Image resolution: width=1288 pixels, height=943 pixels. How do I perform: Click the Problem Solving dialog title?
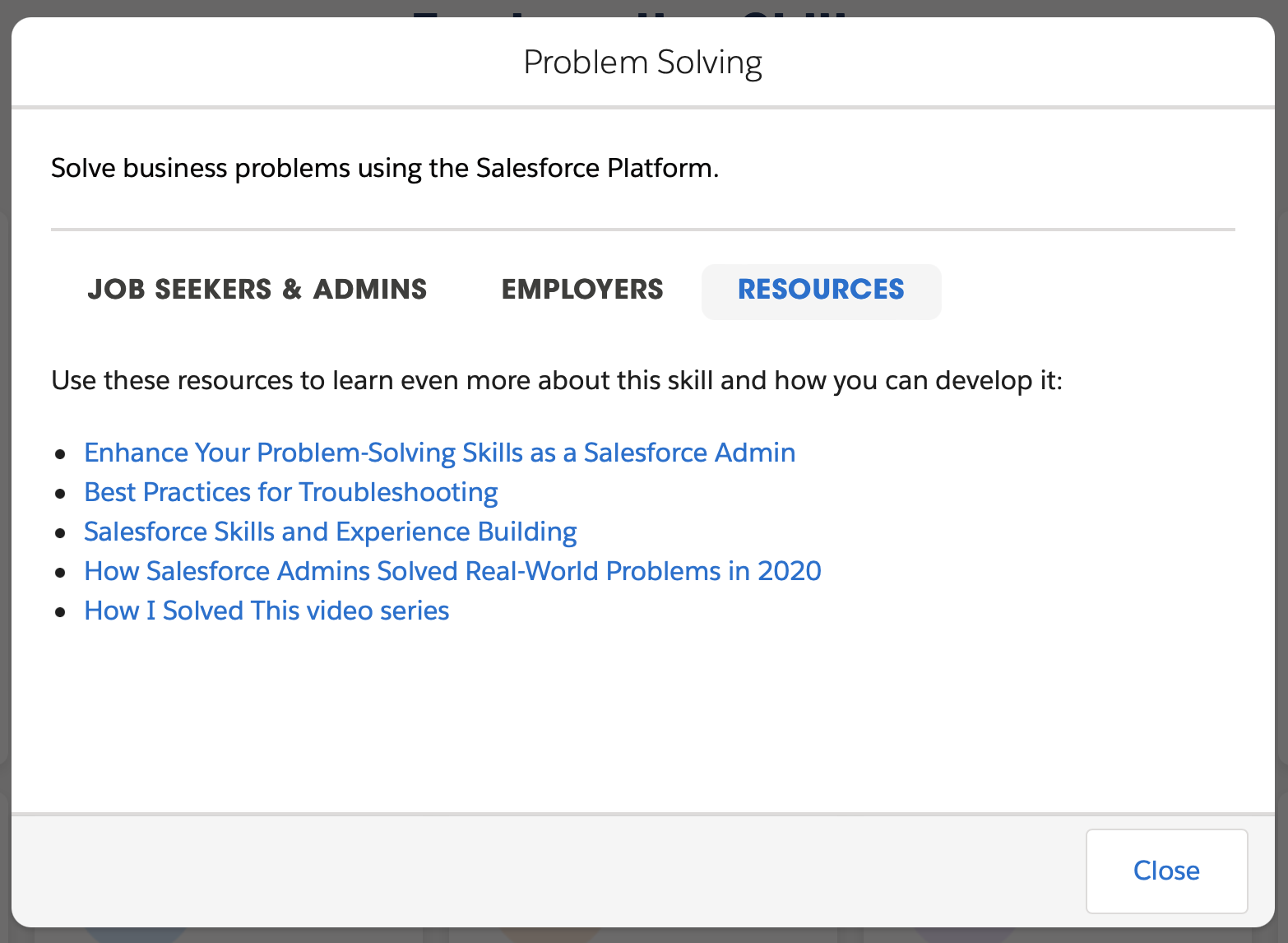pyautogui.click(x=642, y=63)
